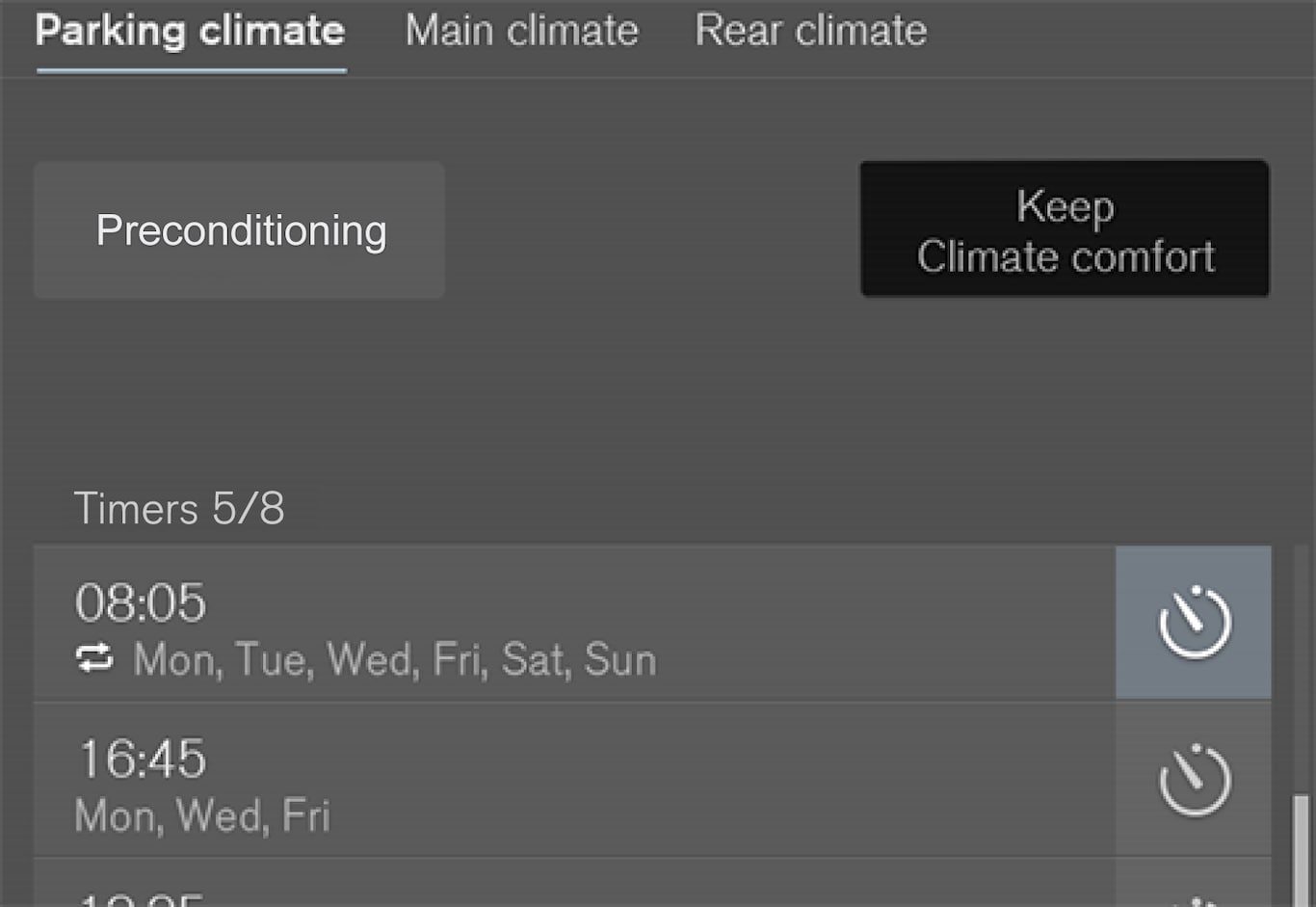Activate Keep Climate comfort button
The height and width of the screenshot is (907, 1316).
[1065, 229]
